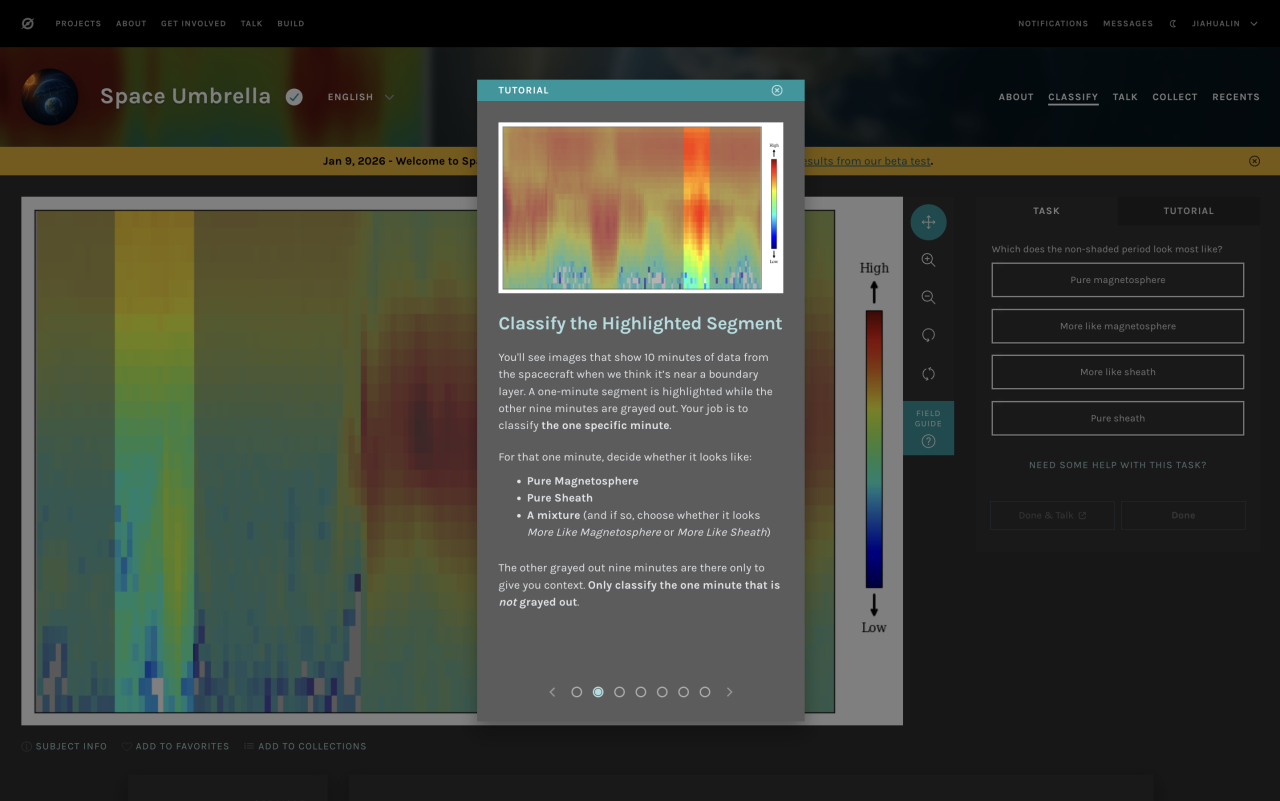1280x801 pixels.
Task: Click the approved project checkmark badge
Action: tap(294, 97)
